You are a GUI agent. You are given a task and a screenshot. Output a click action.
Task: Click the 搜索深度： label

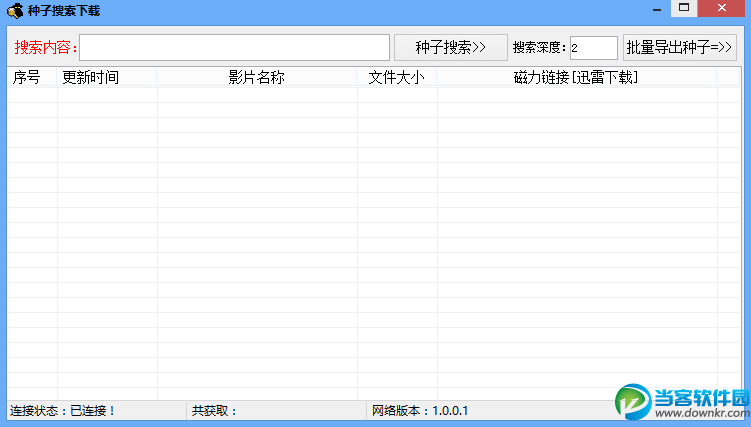click(x=539, y=47)
